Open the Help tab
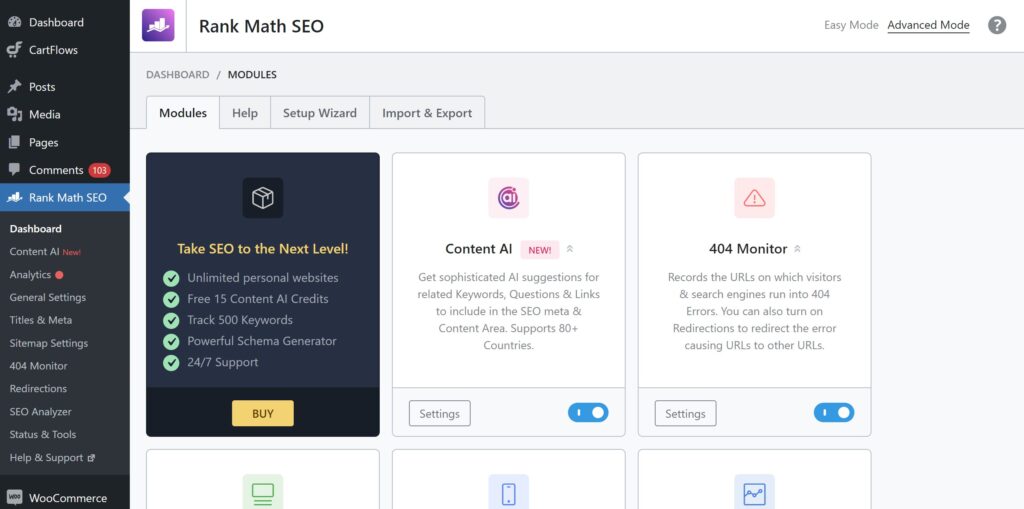The width and height of the screenshot is (1024, 509). [245, 113]
